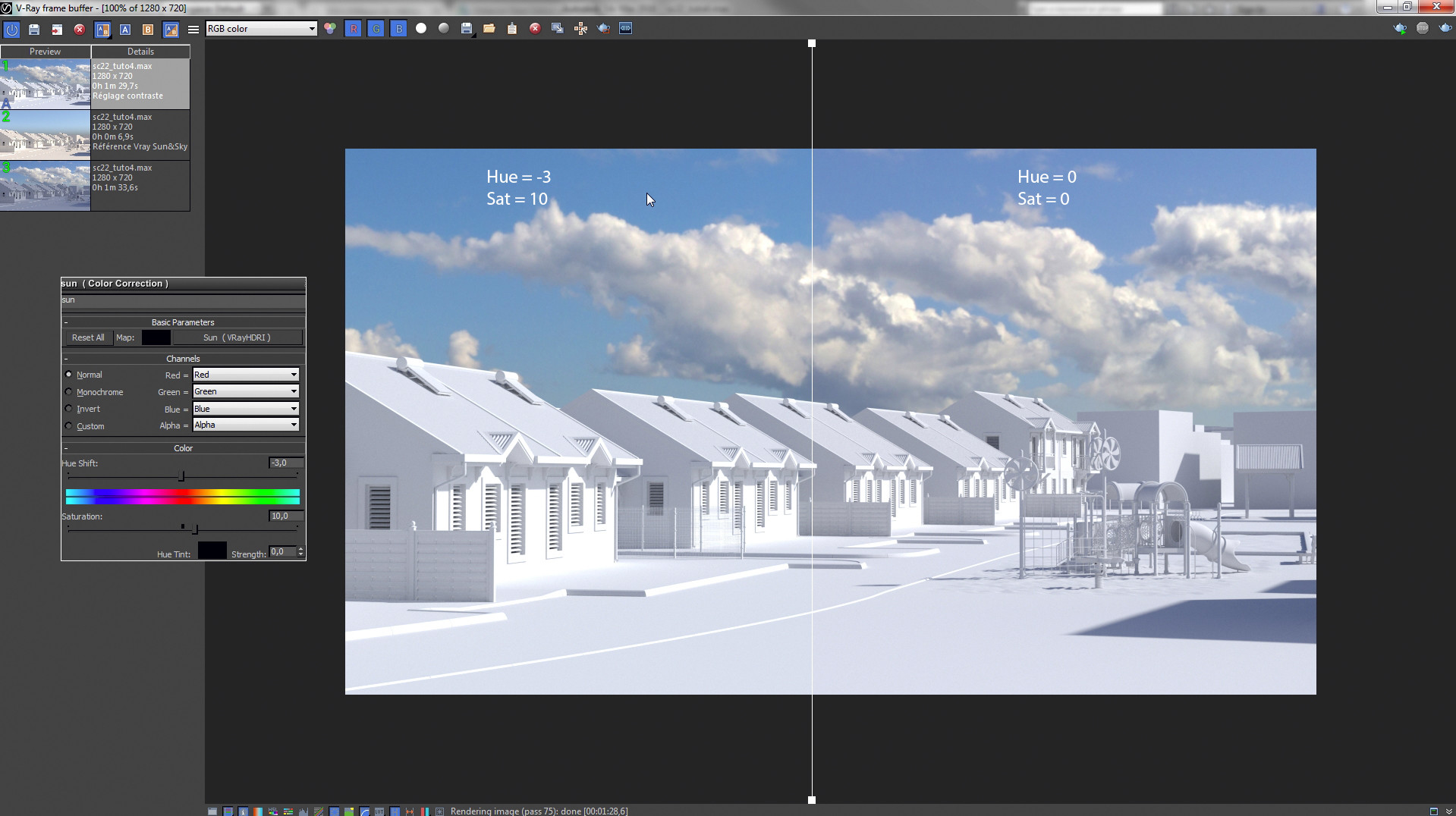Screen dimensions: 1456x816
Task: Click the info pixel information icon
Action: pyautogui.click(x=243, y=811)
